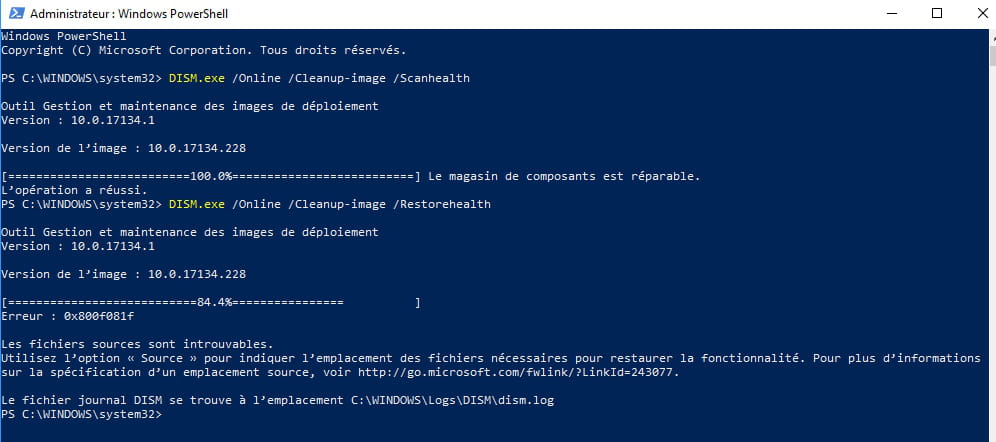Click the C:\WINDOWS\Logs\DISM\dism.log path
The image size is (996, 442).
point(452,400)
